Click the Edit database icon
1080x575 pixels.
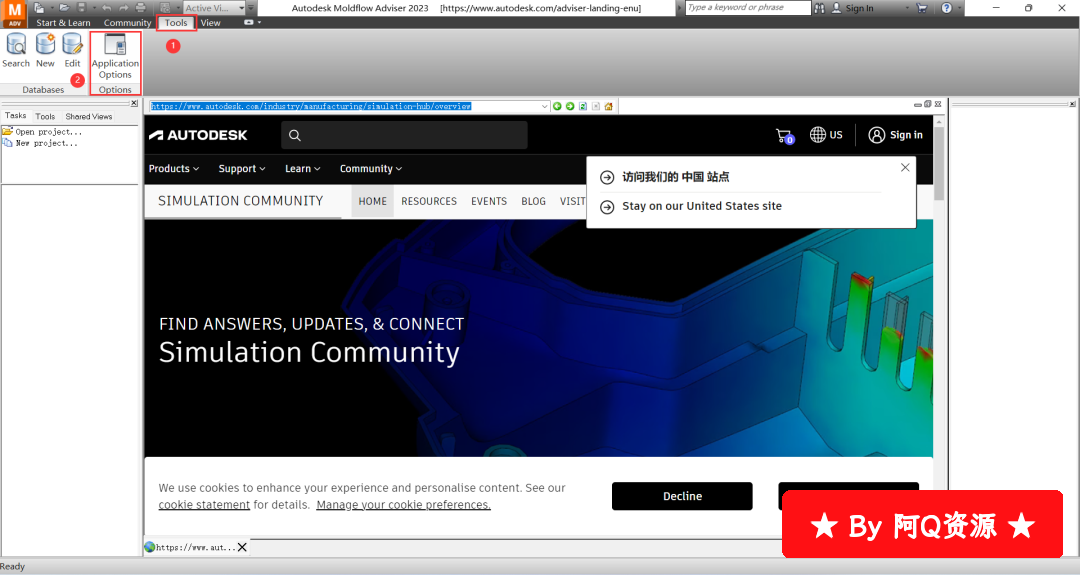tap(72, 50)
